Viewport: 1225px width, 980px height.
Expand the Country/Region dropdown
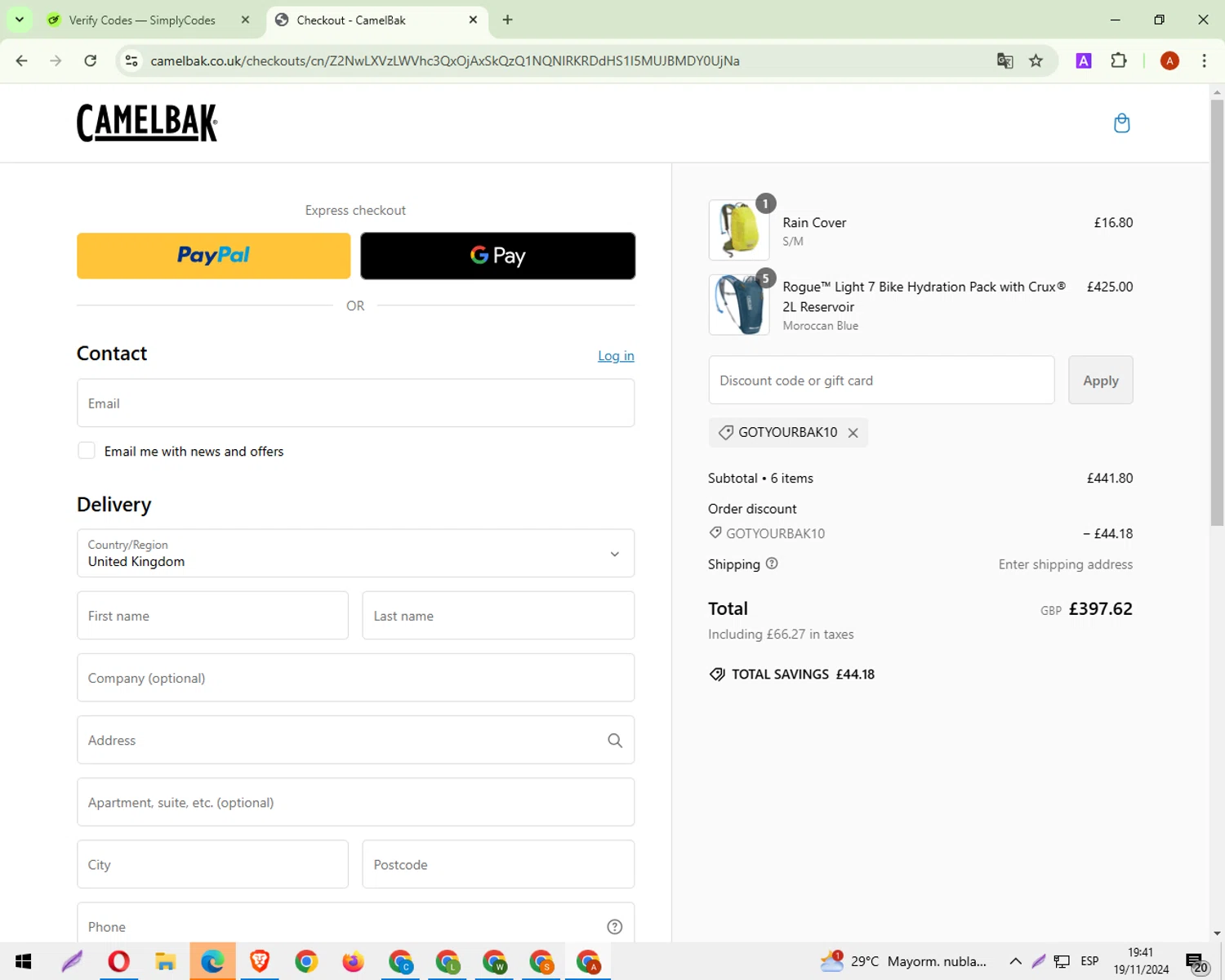[355, 554]
